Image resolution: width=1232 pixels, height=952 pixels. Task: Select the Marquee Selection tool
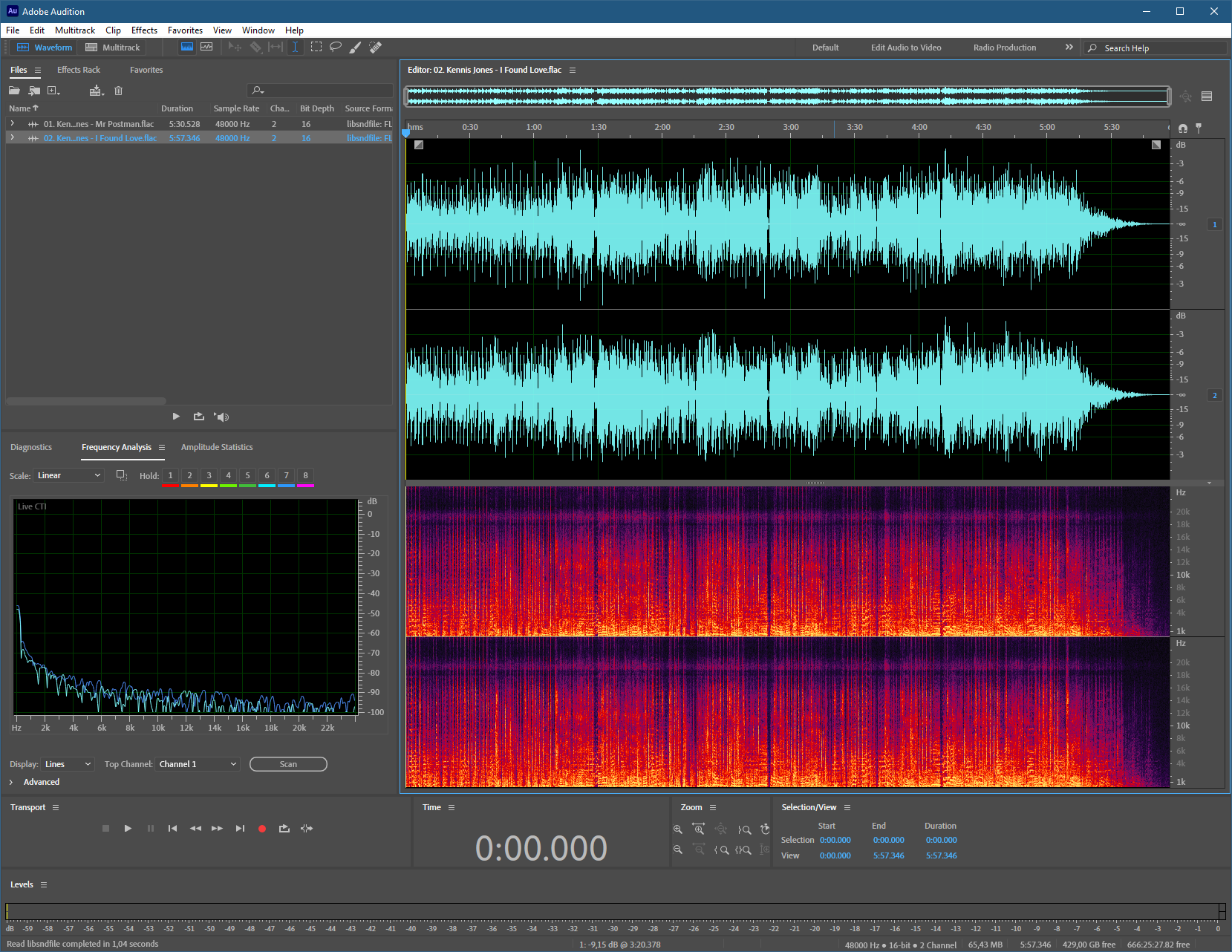[x=316, y=47]
